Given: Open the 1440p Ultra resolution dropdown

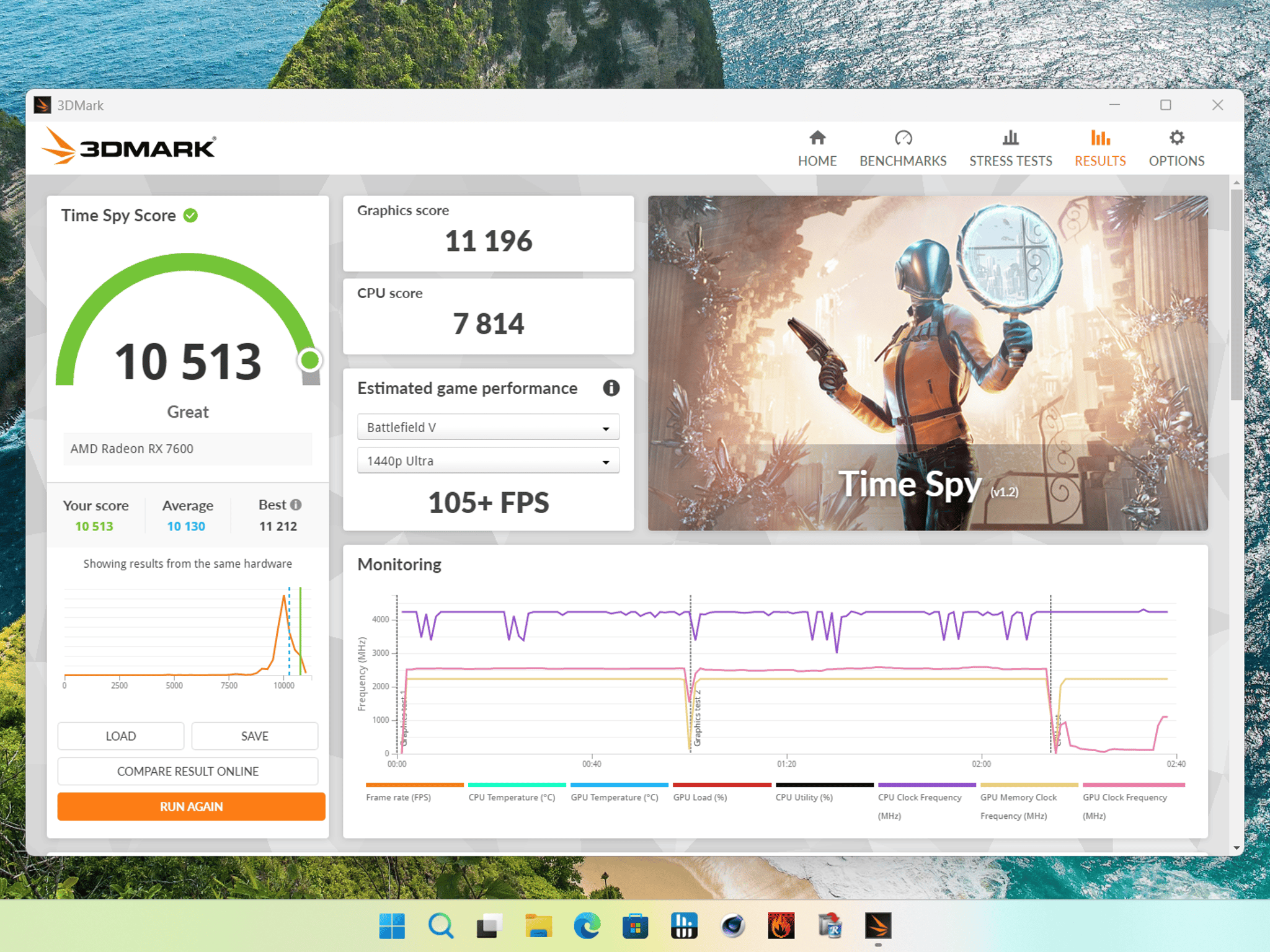Looking at the screenshot, I should 488,461.
